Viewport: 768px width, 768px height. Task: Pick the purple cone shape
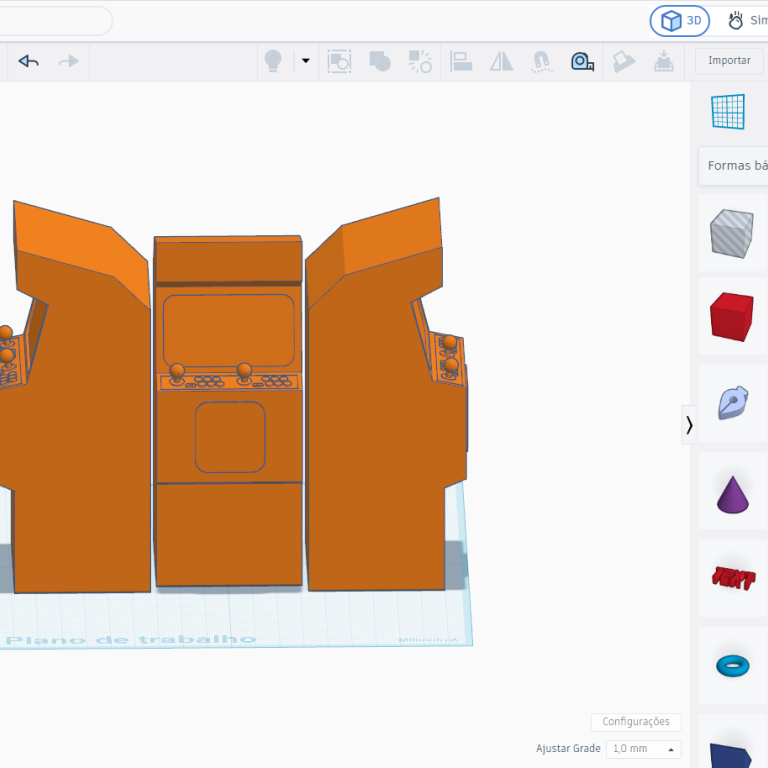click(x=733, y=495)
